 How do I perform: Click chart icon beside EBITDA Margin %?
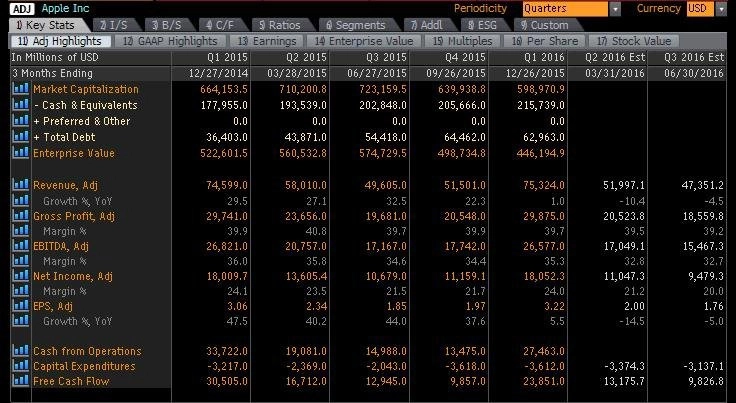click(x=21, y=261)
